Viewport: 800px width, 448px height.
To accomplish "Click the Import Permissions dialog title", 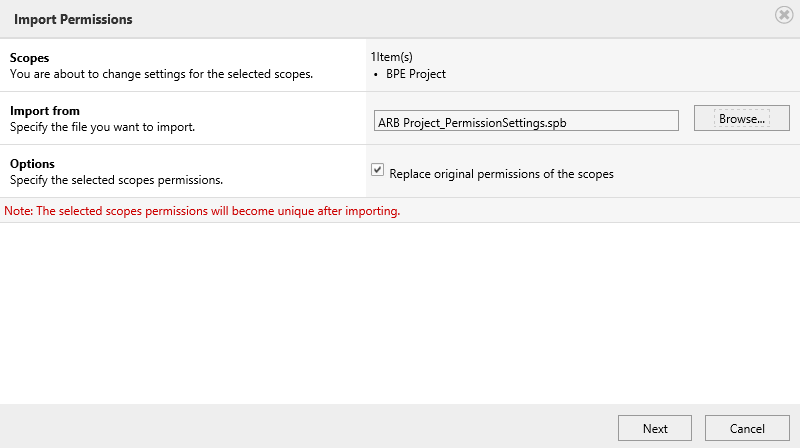I will pos(73,19).
